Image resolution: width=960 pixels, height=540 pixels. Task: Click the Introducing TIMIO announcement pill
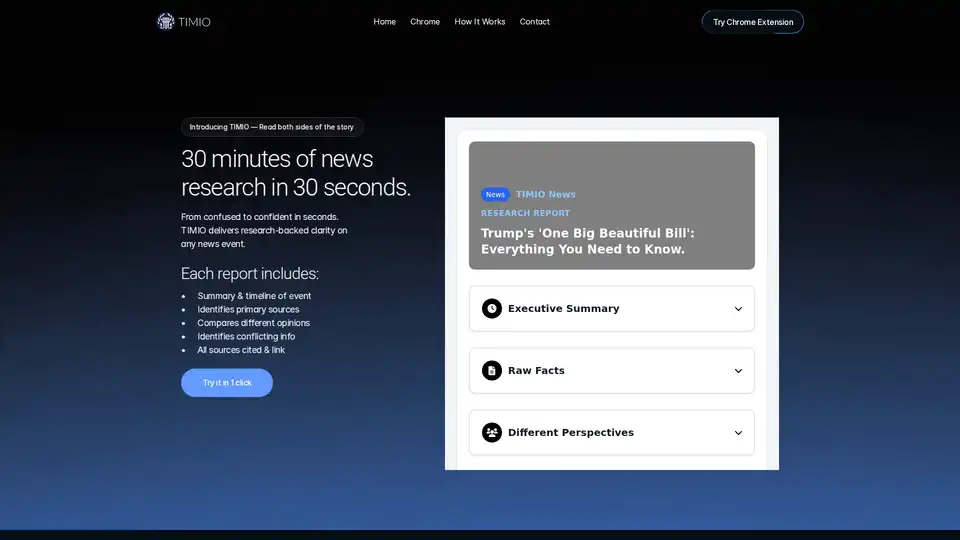pyautogui.click(x=272, y=127)
